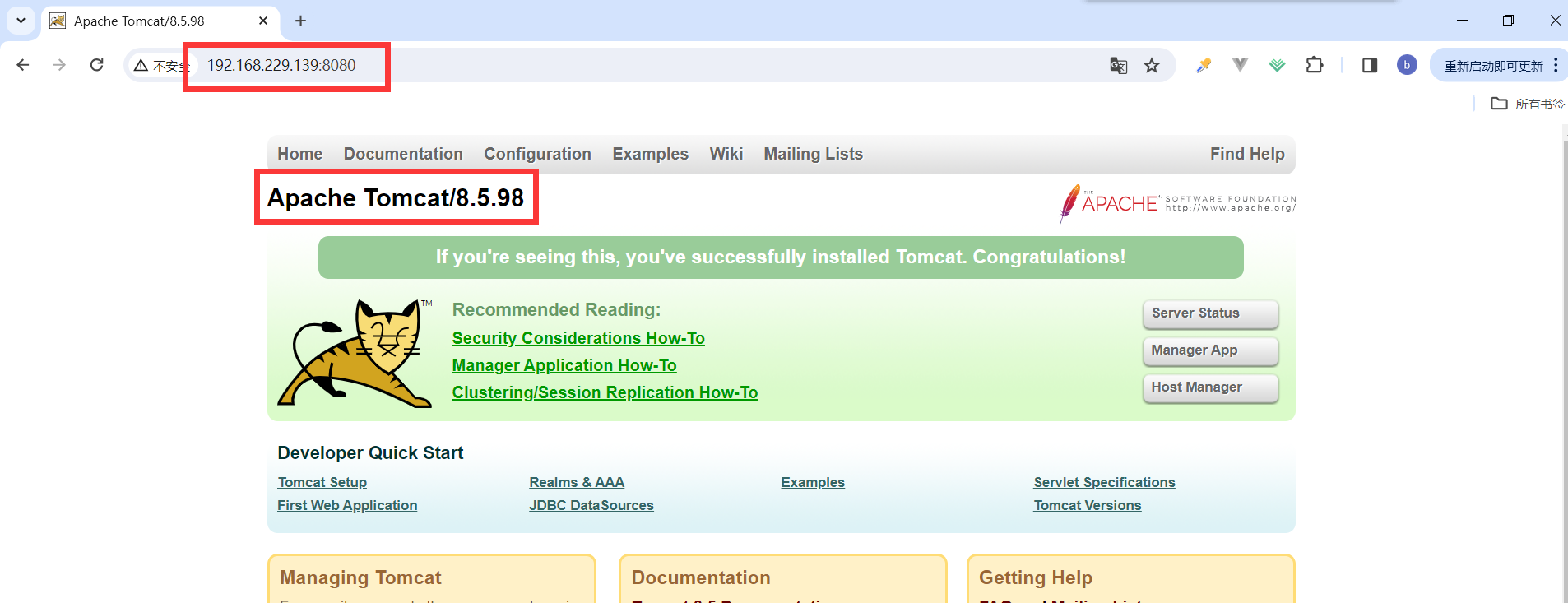This screenshot has height=603, width=1568.
Task: Restore down the browser window
Action: tap(1508, 21)
